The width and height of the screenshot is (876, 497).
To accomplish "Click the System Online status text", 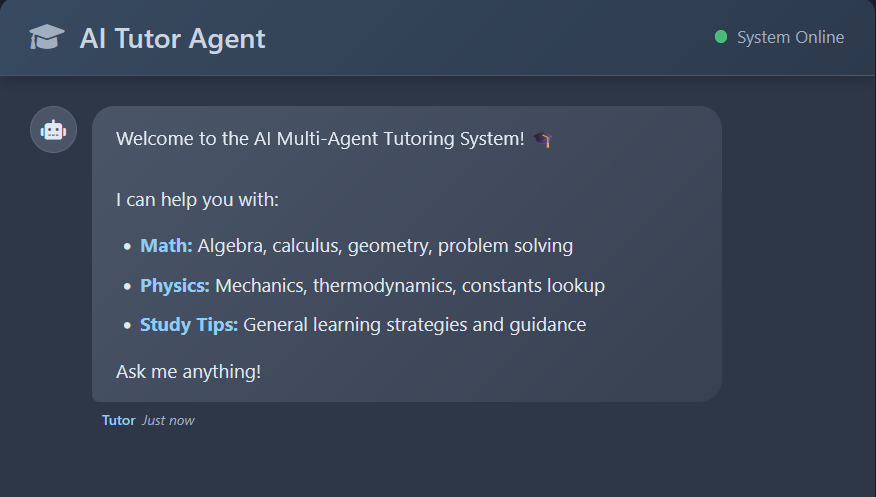I will 790,37.
